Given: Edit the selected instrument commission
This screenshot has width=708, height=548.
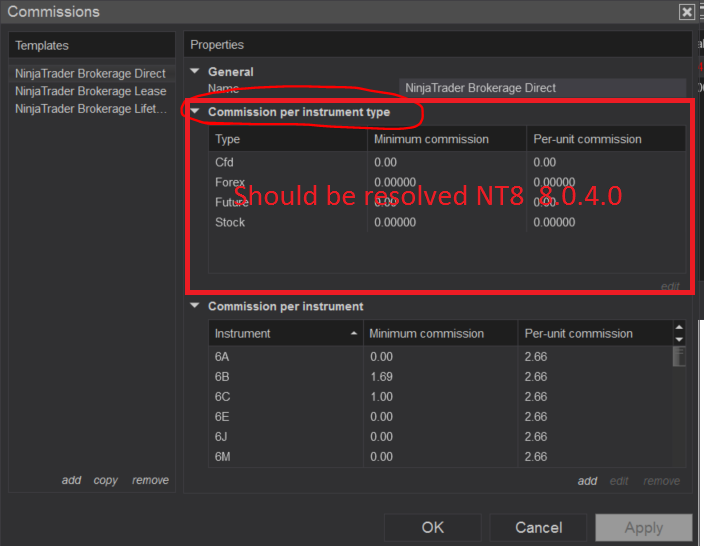Looking at the screenshot, I should (619, 481).
